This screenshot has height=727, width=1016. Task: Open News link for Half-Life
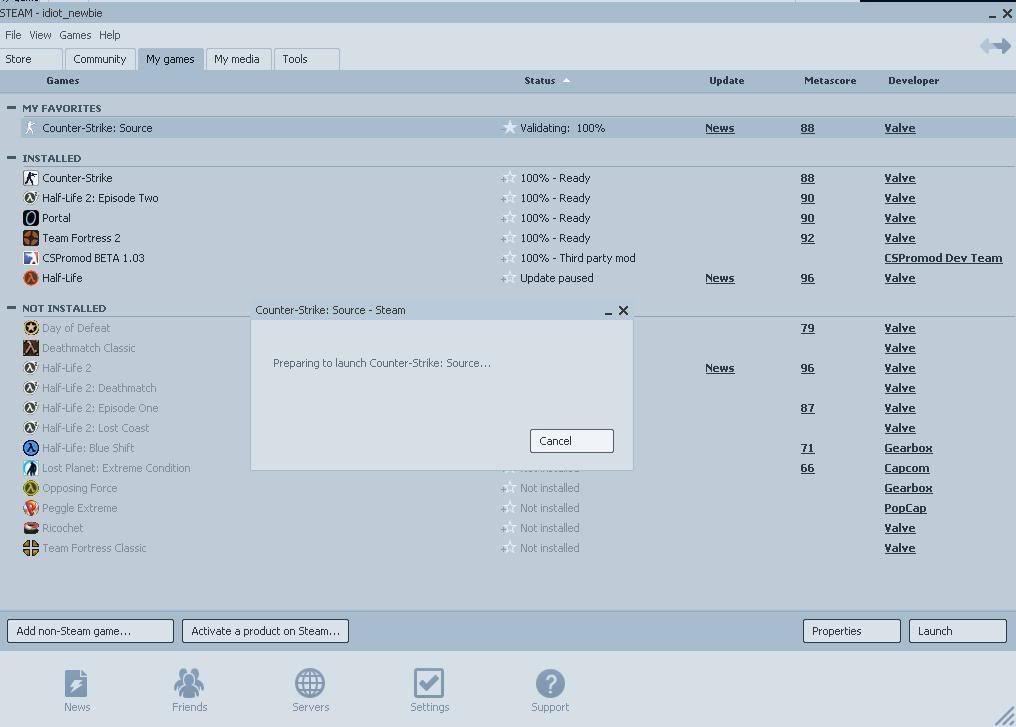(x=719, y=278)
